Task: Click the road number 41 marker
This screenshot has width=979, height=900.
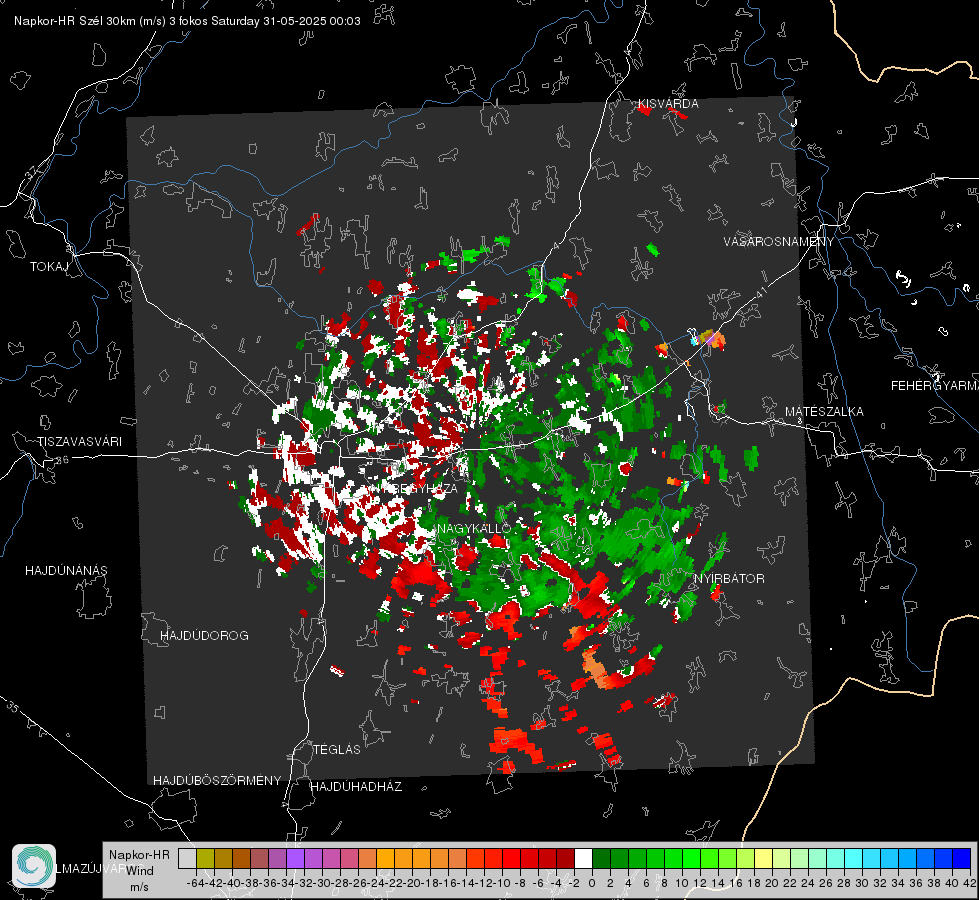Action: 760,292
